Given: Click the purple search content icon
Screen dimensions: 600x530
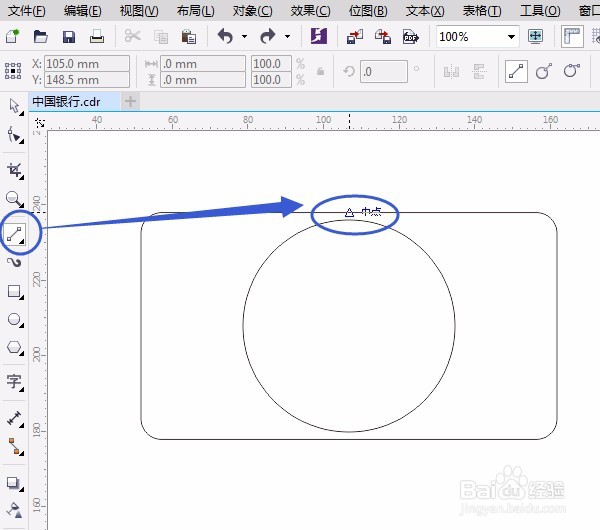Looking at the screenshot, I should click(319, 36).
